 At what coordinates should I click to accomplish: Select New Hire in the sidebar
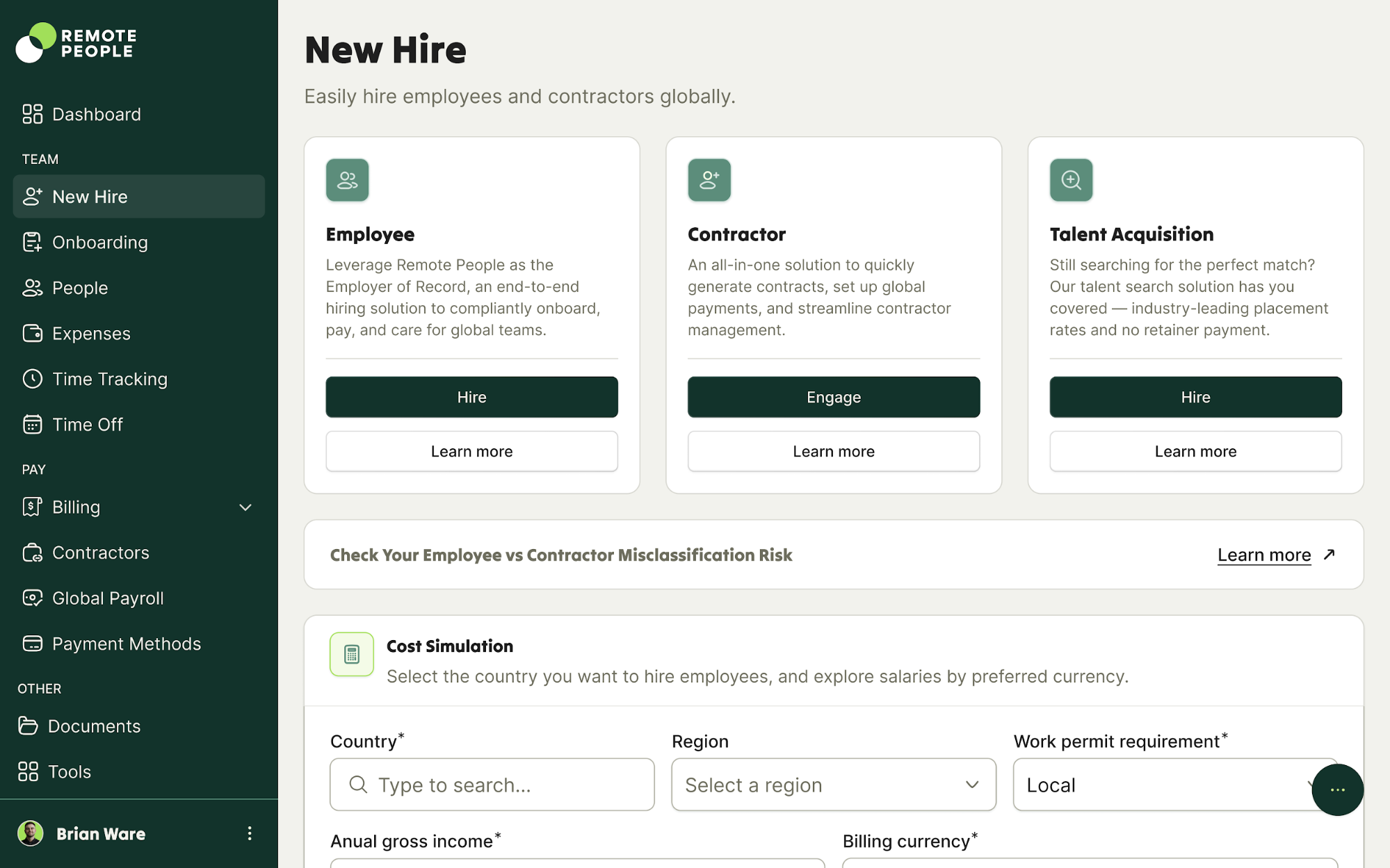(89, 196)
